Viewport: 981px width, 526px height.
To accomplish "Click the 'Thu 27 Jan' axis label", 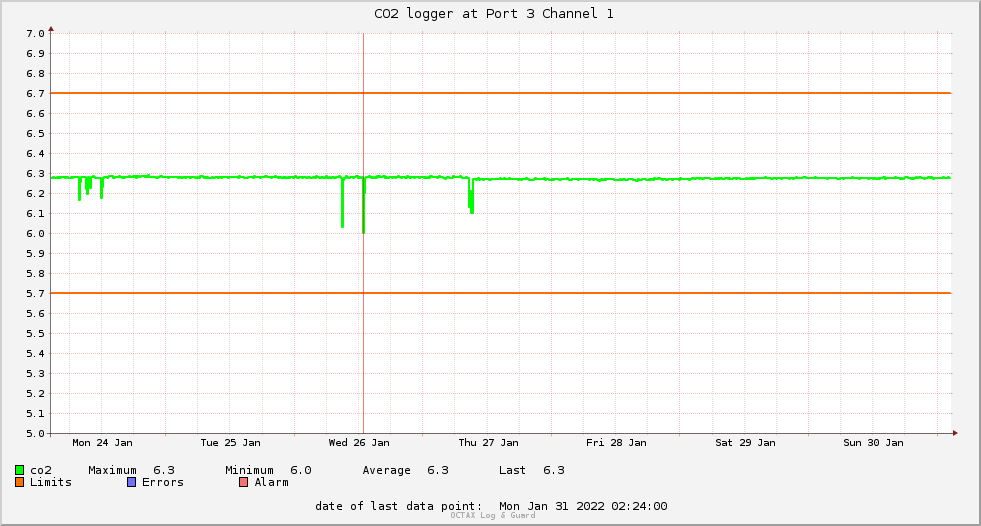I will click(488, 443).
